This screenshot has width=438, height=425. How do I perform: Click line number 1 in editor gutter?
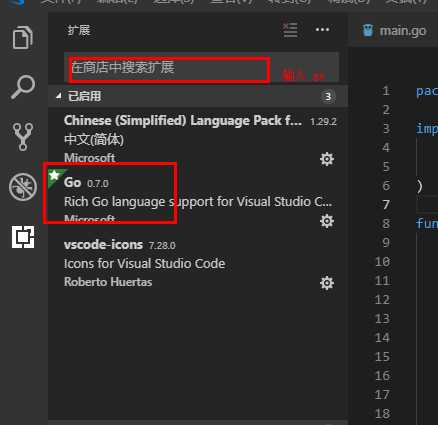point(386,91)
